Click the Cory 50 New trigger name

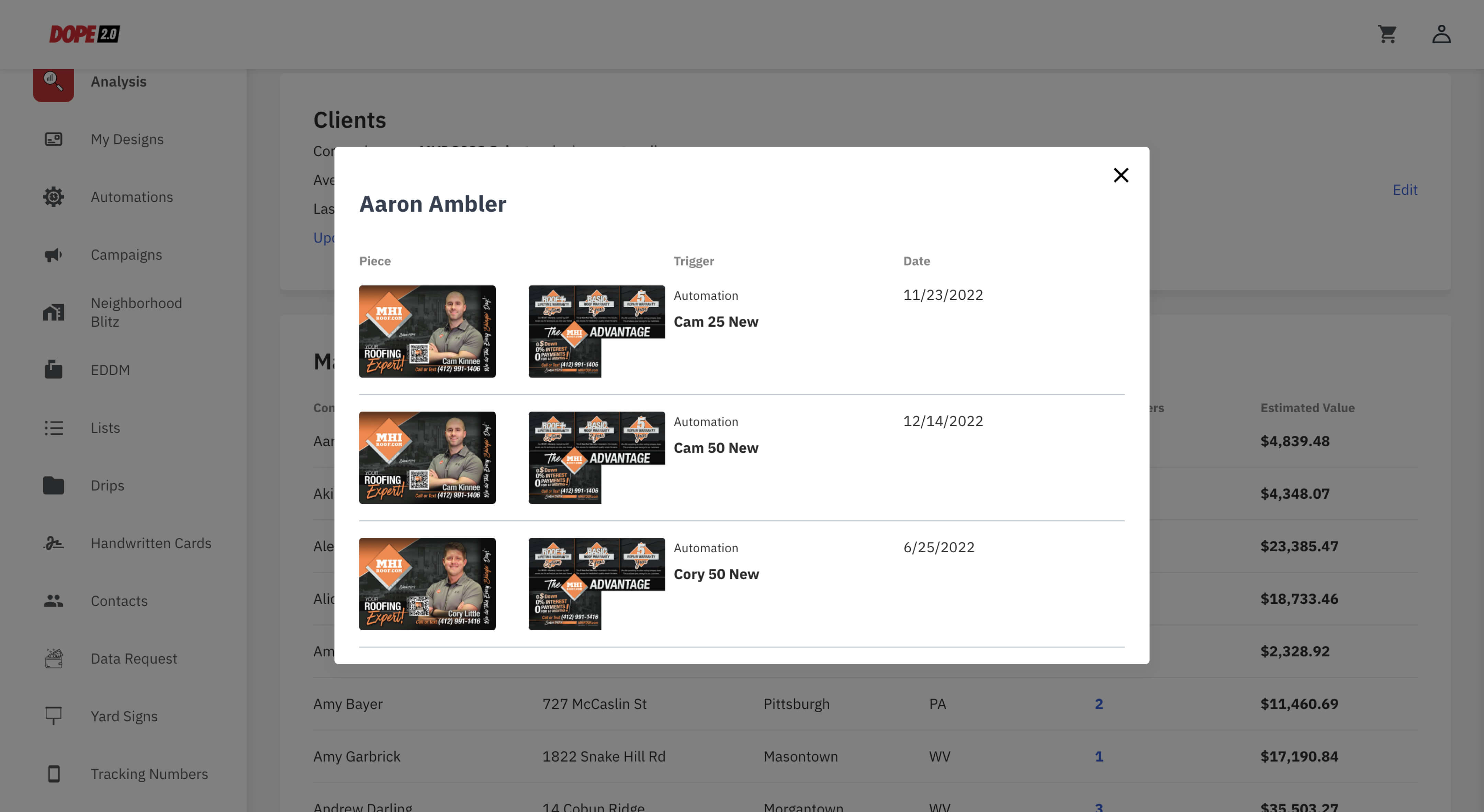(716, 574)
